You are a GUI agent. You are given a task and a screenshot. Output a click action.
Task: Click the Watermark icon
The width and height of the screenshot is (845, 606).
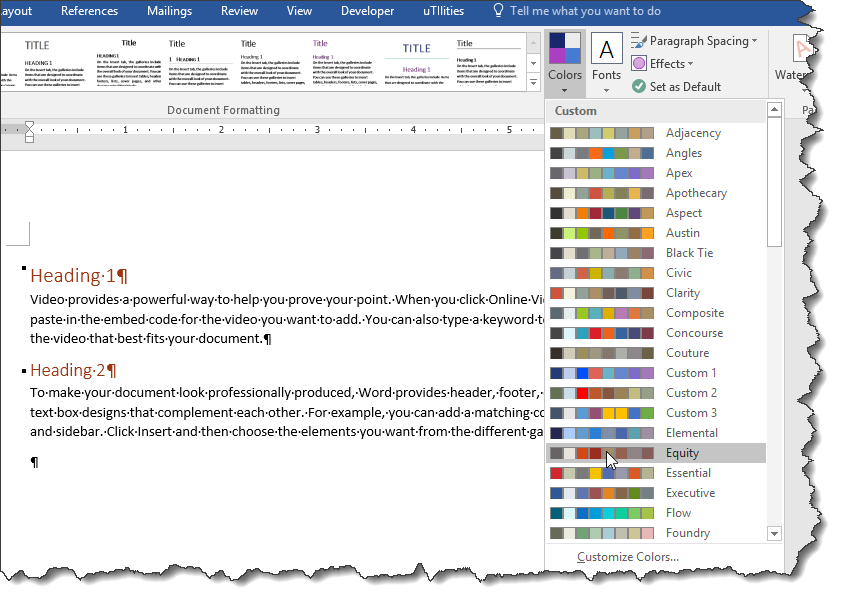(x=803, y=50)
